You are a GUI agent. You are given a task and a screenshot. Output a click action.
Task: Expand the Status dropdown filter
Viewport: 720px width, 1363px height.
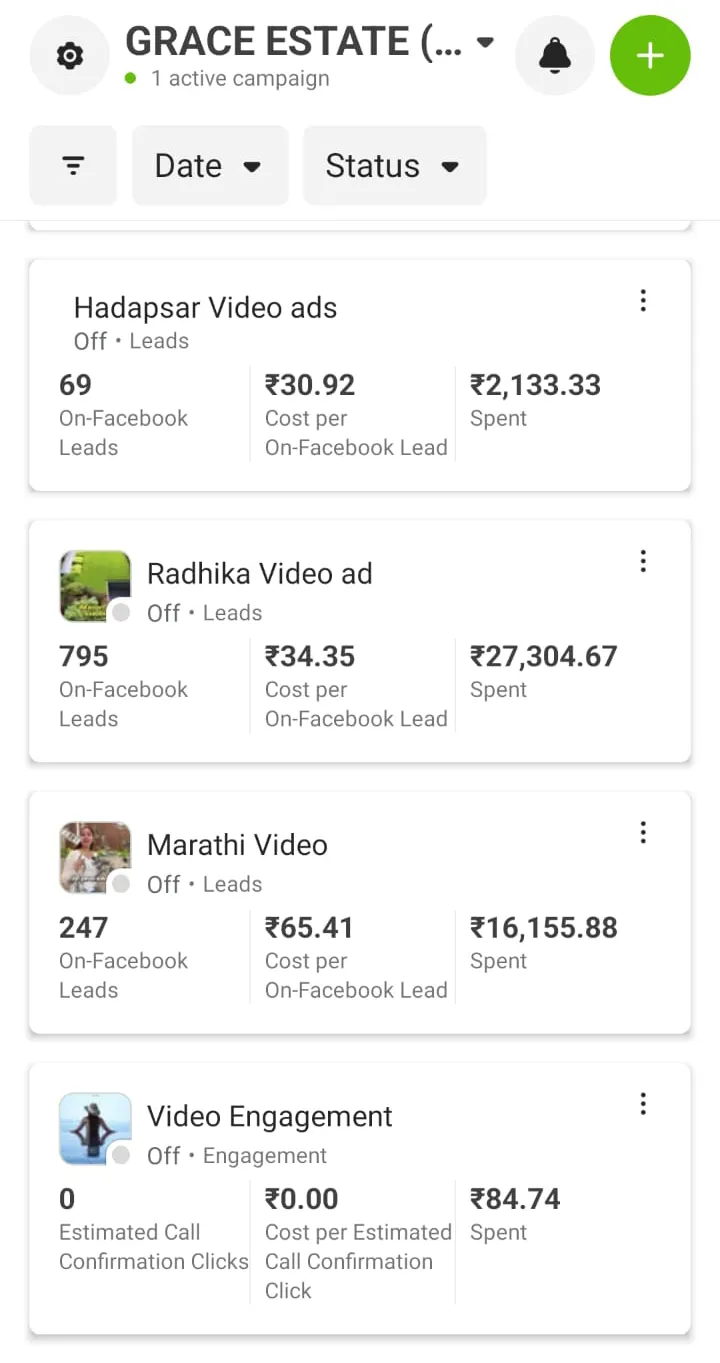point(393,166)
